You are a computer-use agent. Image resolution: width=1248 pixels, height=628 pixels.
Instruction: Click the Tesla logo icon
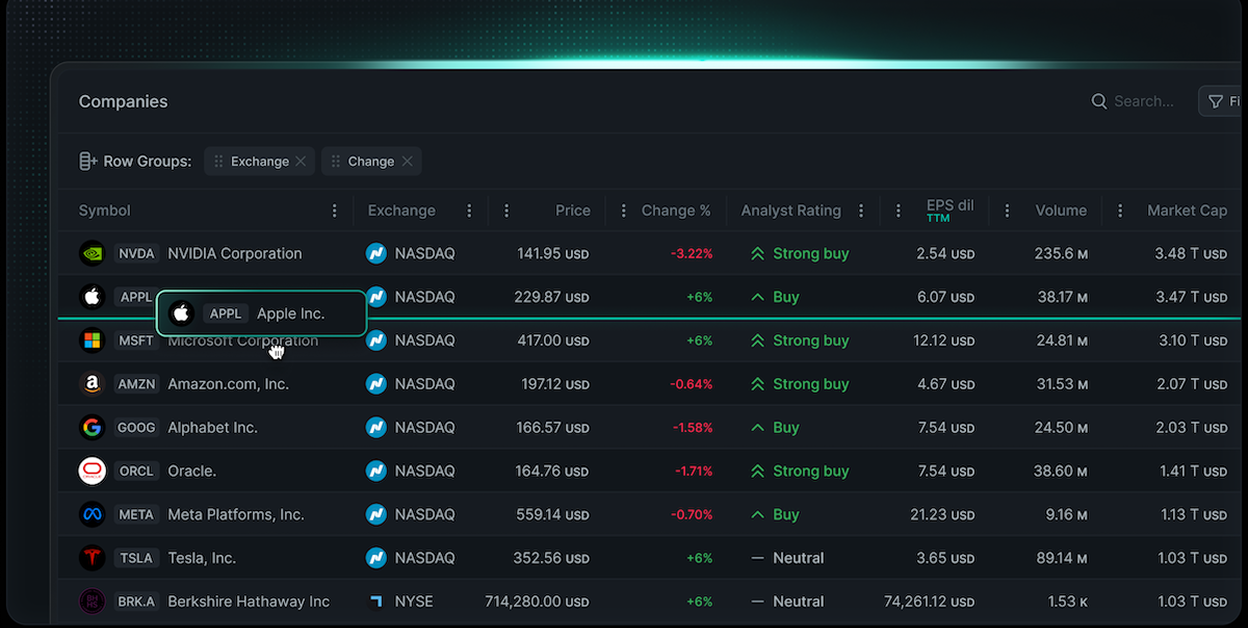pyautogui.click(x=92, y=558)
